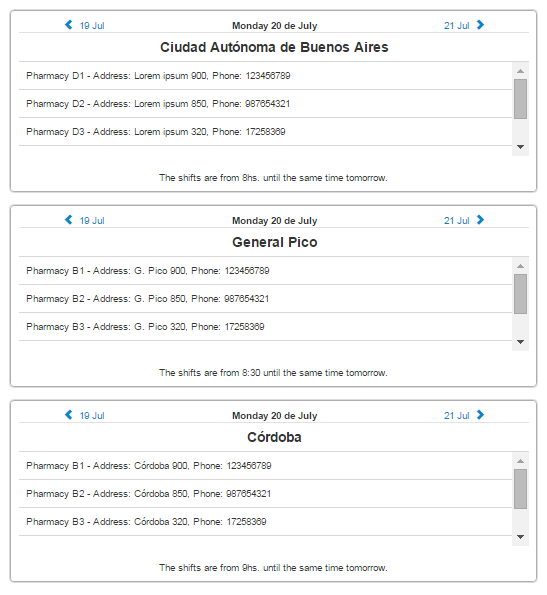Go to 21 Jul in General Pico panel

point(457,221)
